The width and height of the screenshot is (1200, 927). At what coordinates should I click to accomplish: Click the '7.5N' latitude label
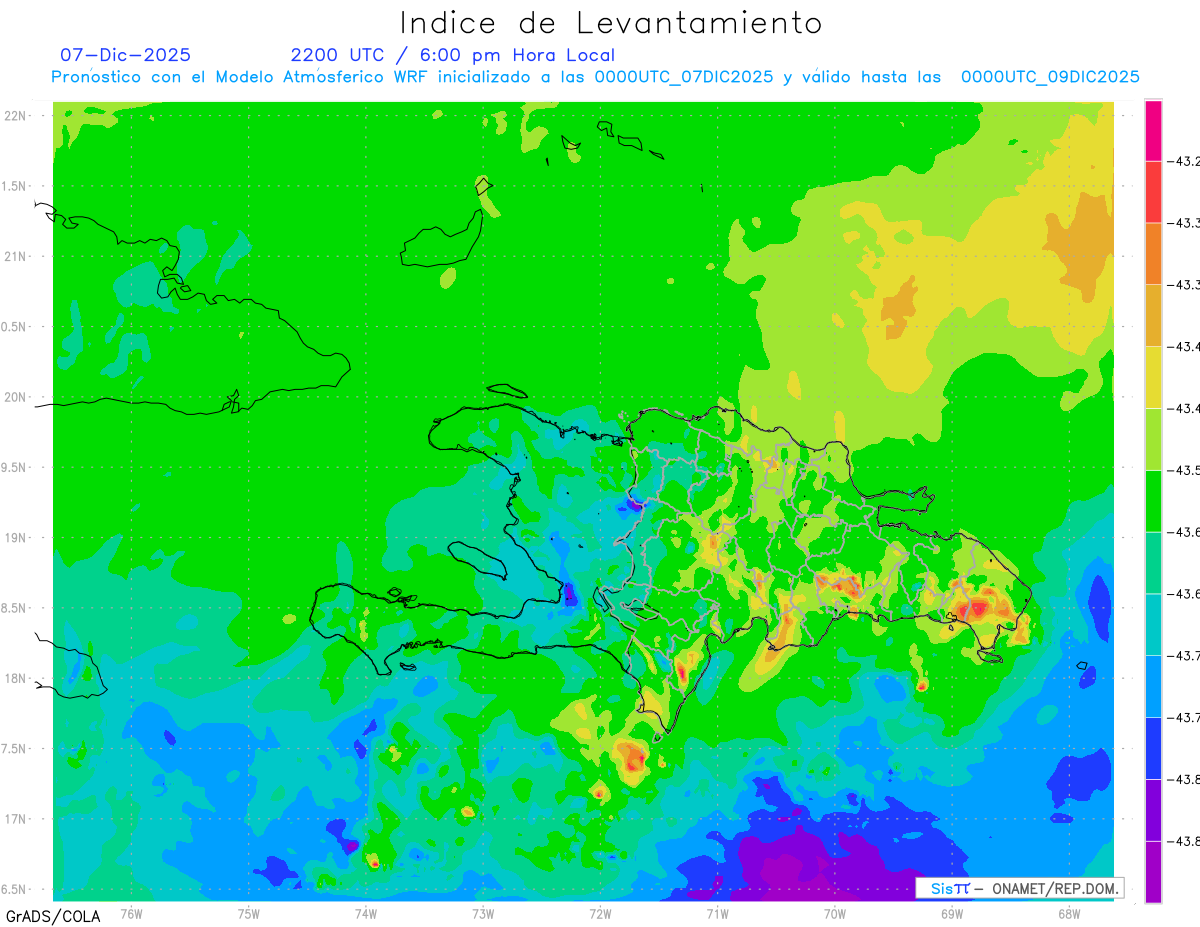[x=14, y=749]
